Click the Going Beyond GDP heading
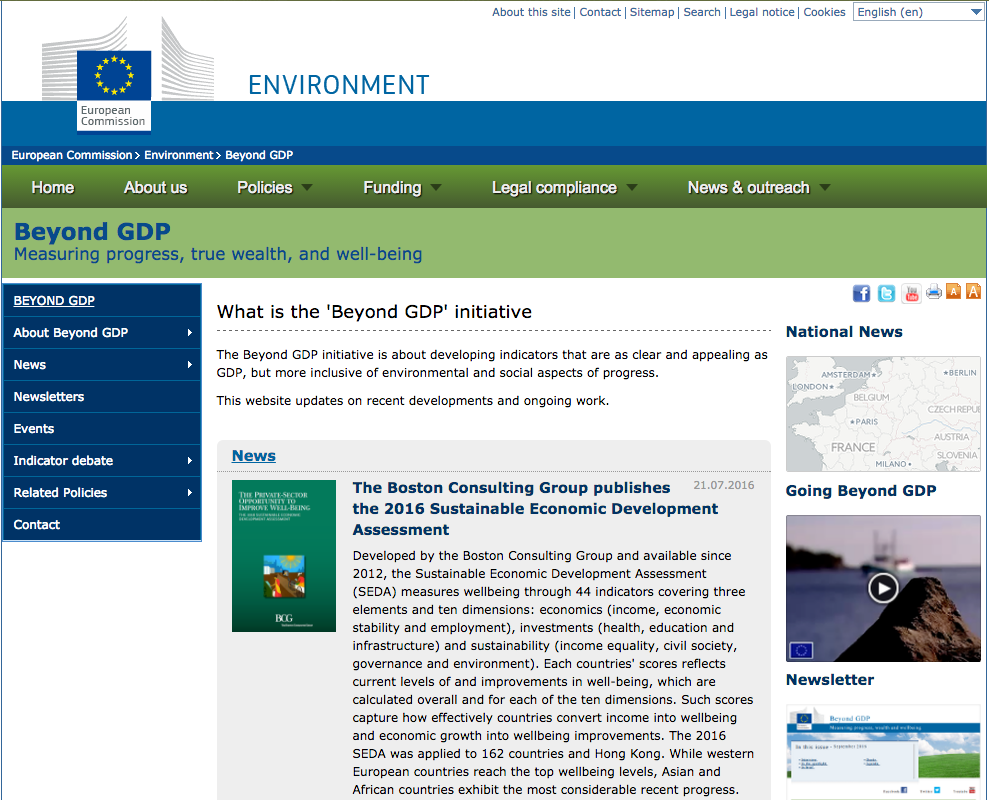 pyautogui.click(x=861, y=491)
